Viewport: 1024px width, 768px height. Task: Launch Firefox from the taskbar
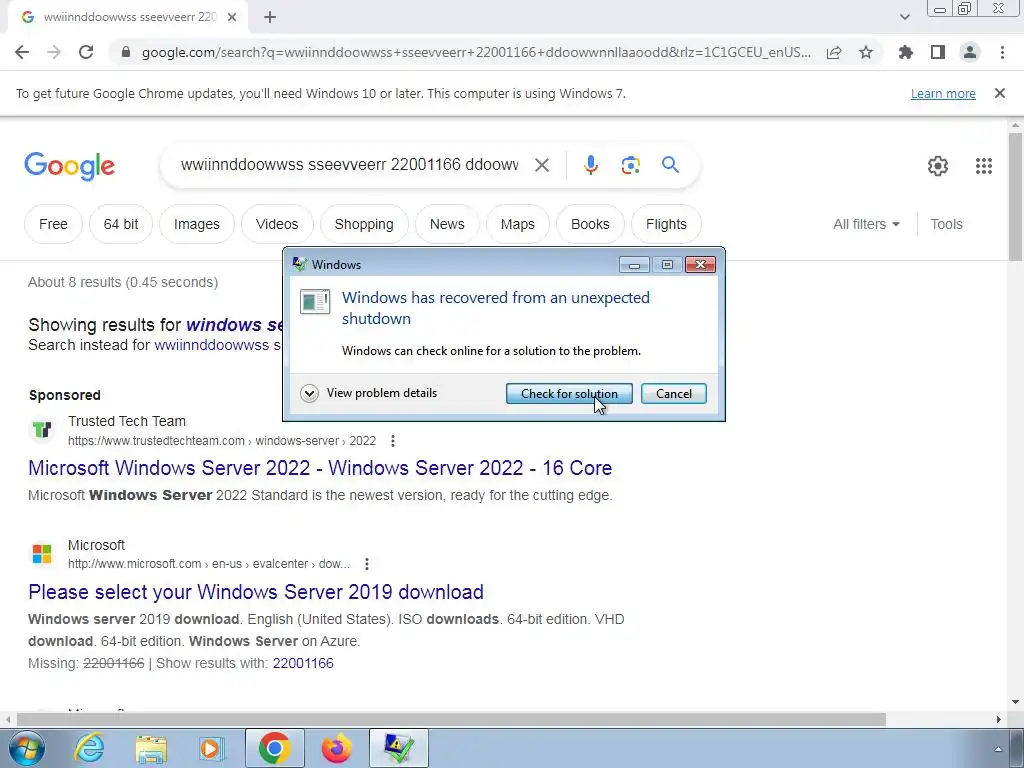(336, 748)
